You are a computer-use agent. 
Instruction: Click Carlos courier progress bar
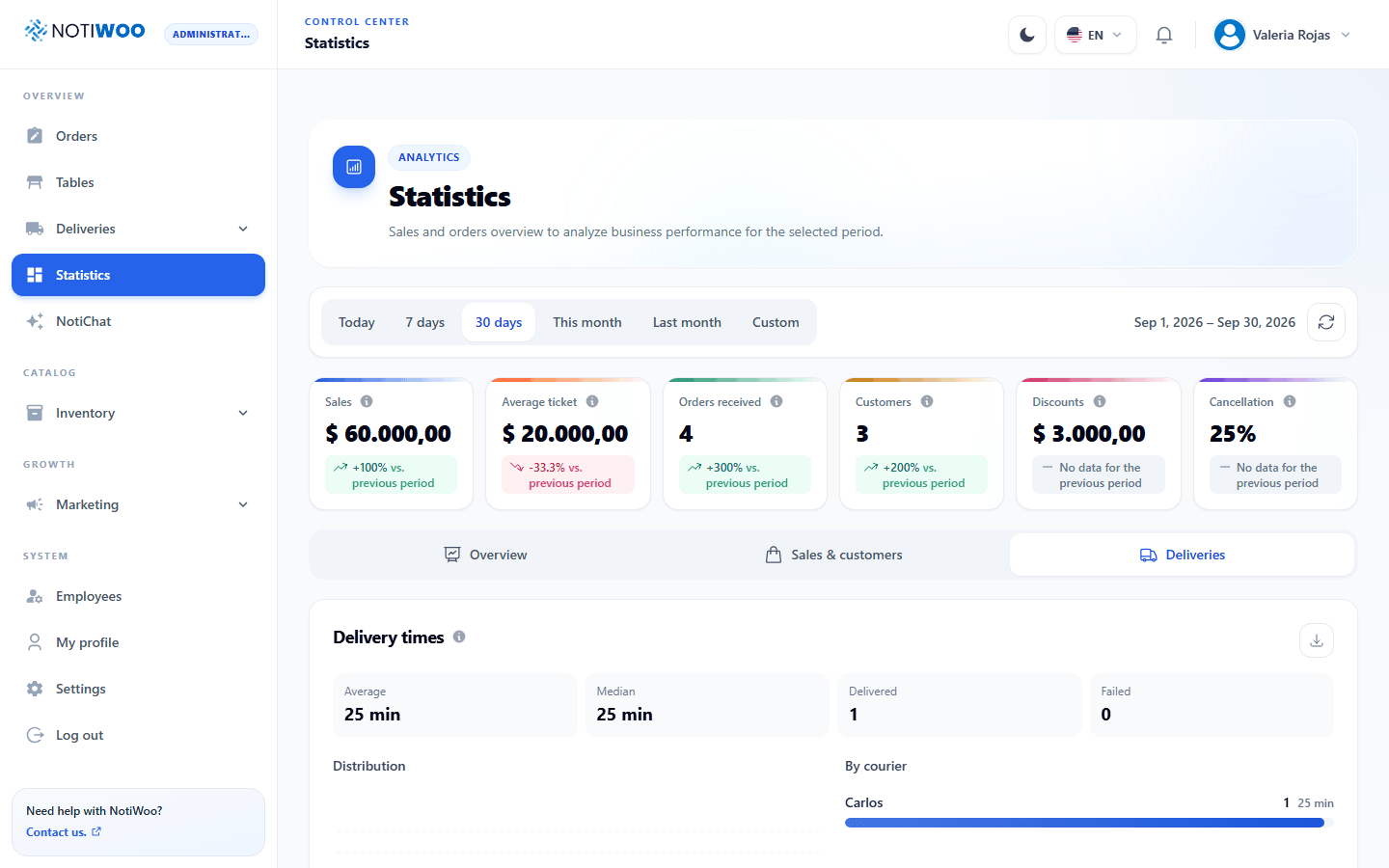click(x=1089, y=823)
